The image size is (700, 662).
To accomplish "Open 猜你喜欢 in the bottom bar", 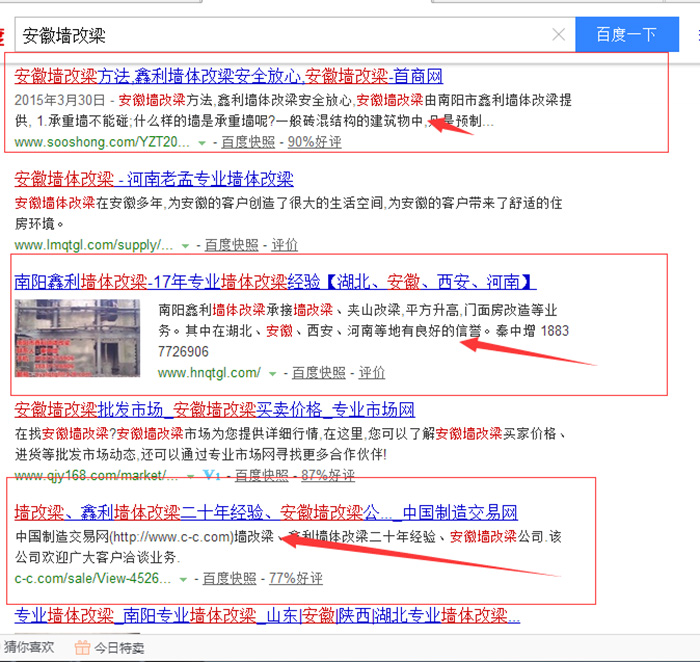I will pyautogui.click(x=29, y=647).
